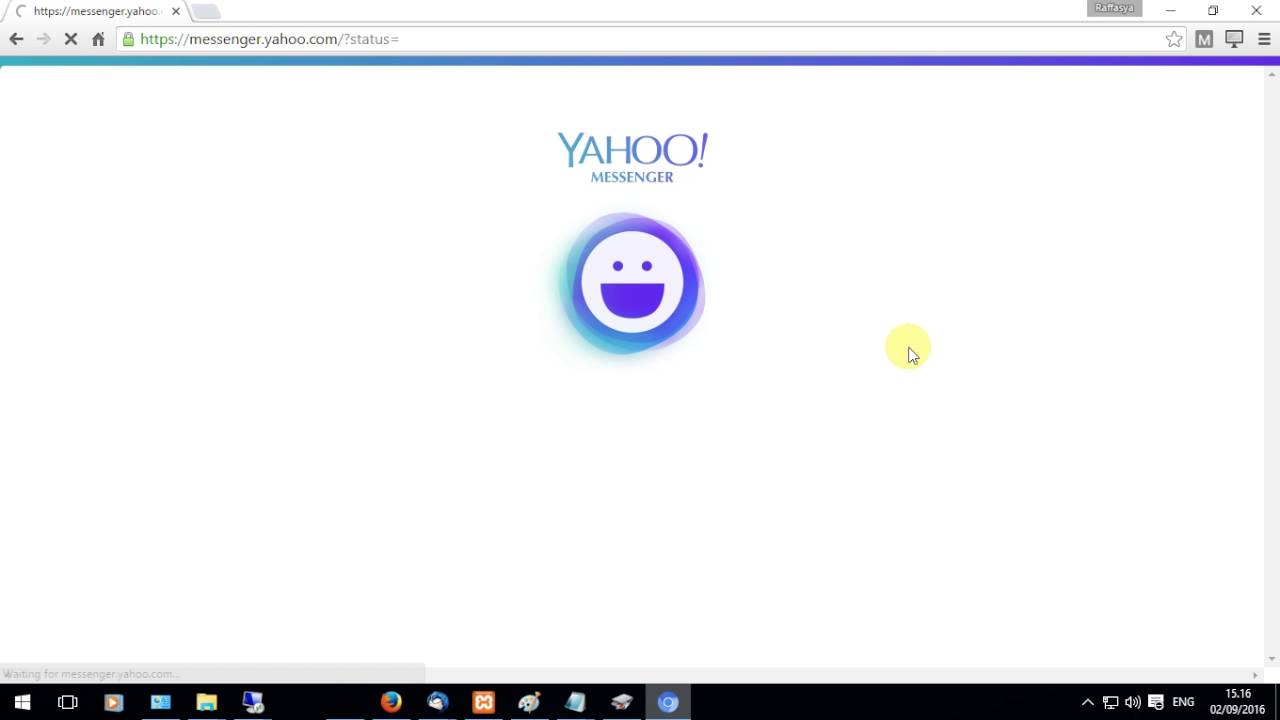Image resolution: width=1280 pixels, height=720 pixels.
Task: Open the Chrome hamburger menu
Action: 1264,39
